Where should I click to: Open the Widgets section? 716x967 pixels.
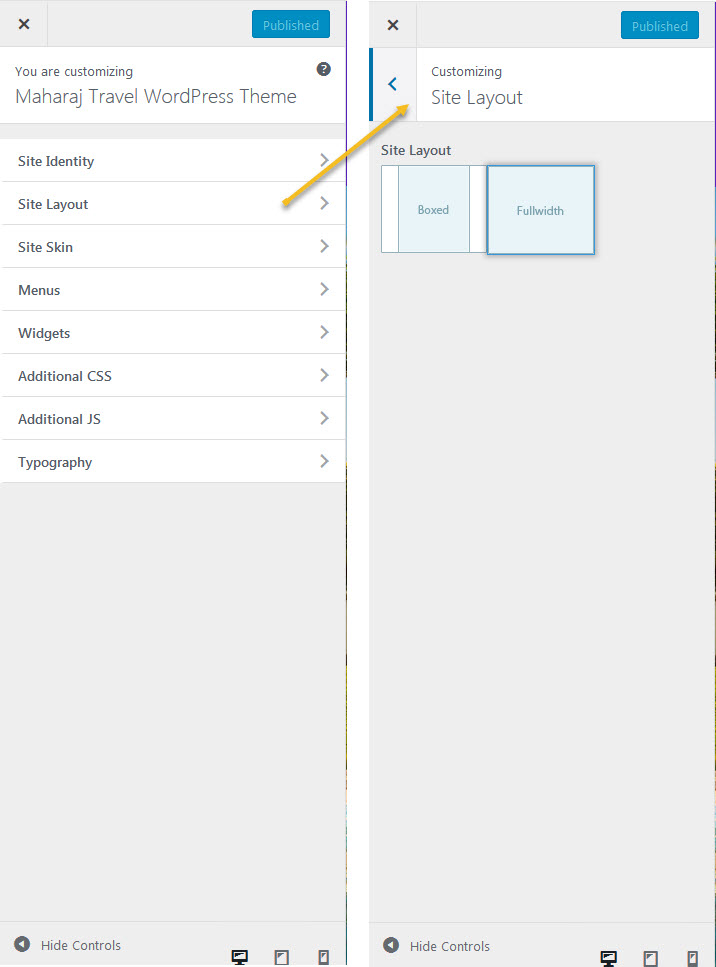173,333
